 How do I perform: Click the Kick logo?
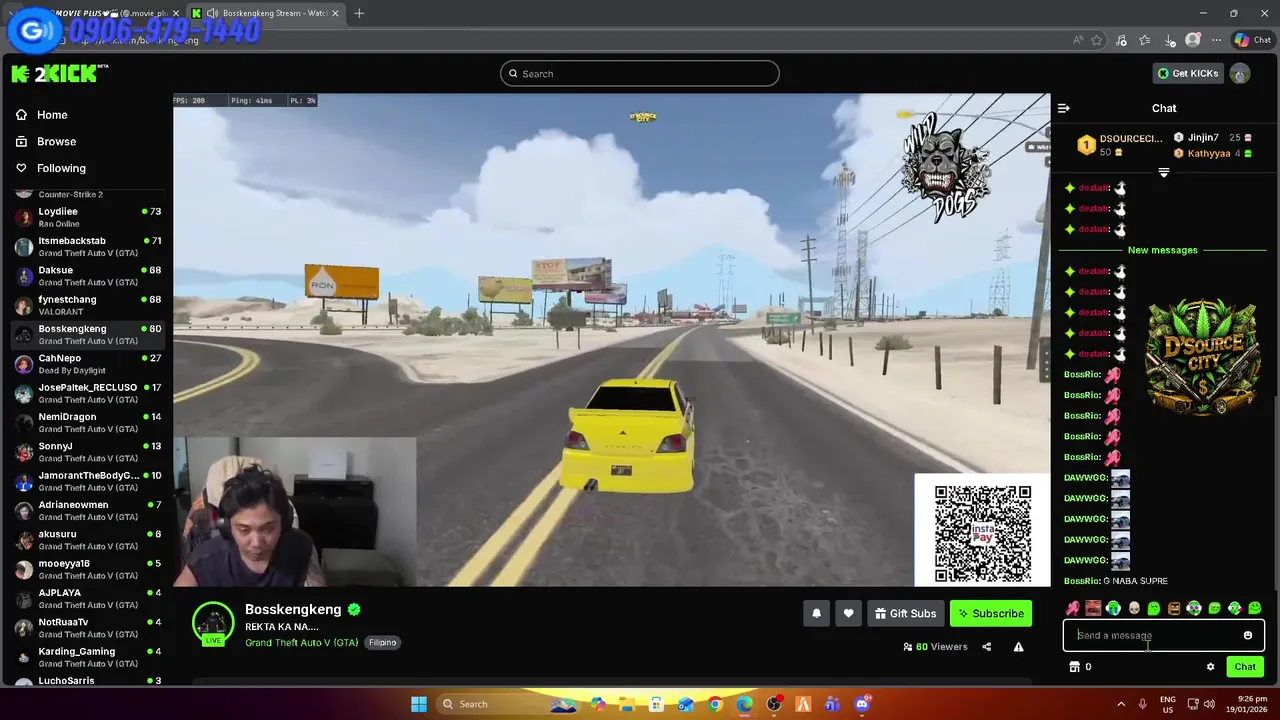click(x=58, y=73)
